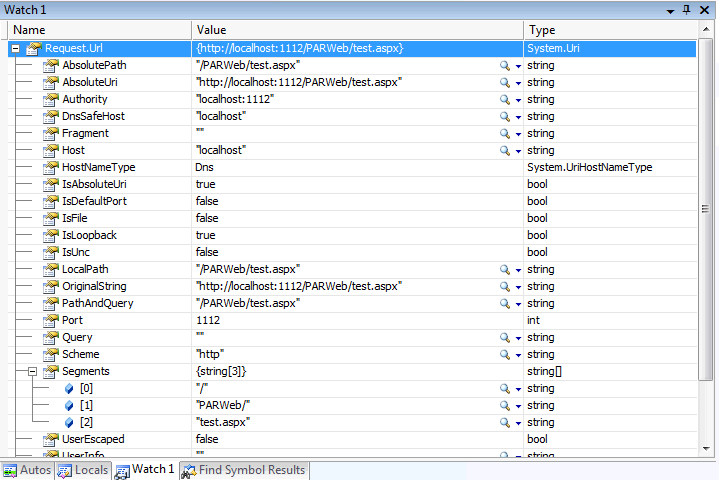Select the IsAbsoluteUri row name
The width and height of the screenshot is (719, 480).
[x=94, y=184]
